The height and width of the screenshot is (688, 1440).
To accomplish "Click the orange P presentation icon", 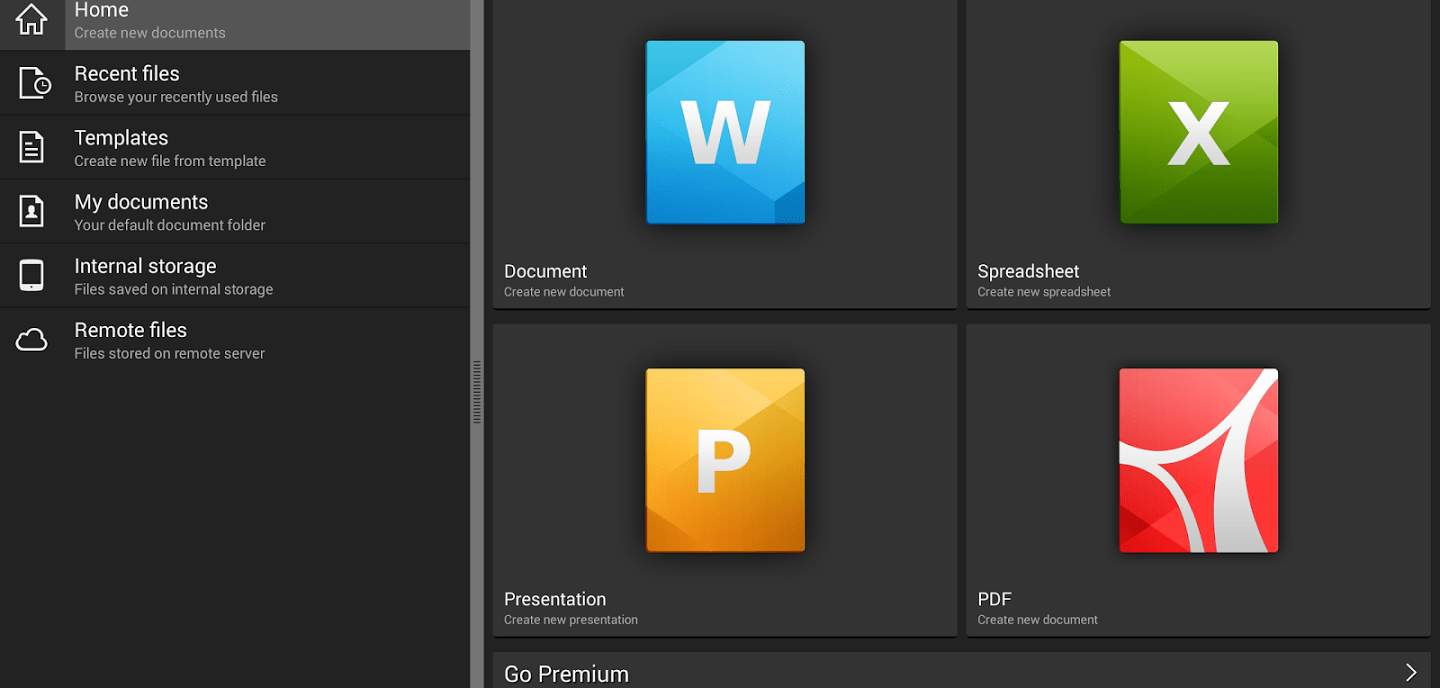I will pyautogui.click(x=725, y=460).
